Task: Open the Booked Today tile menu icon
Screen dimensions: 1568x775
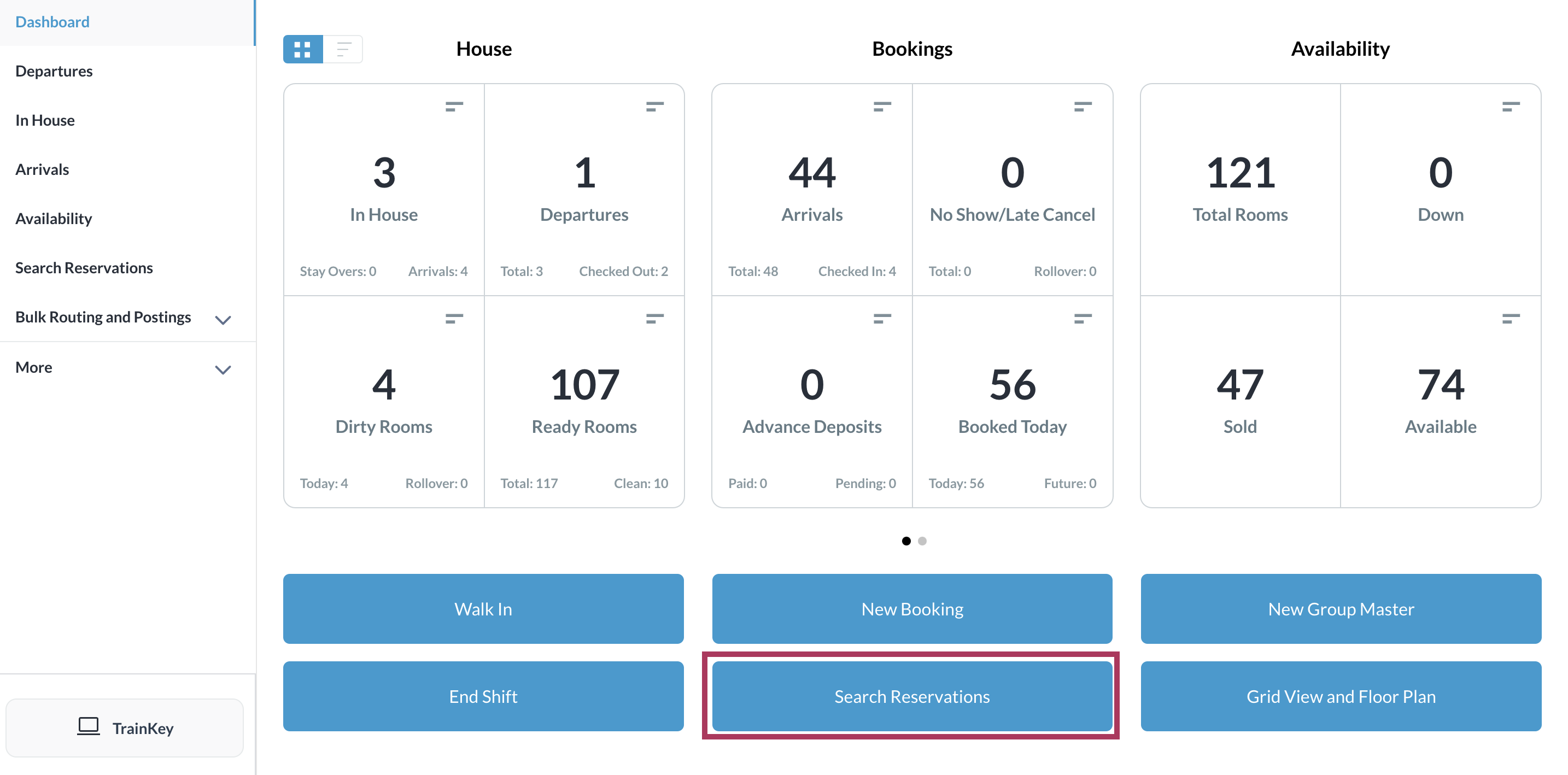Action: tap(1083, 319)
